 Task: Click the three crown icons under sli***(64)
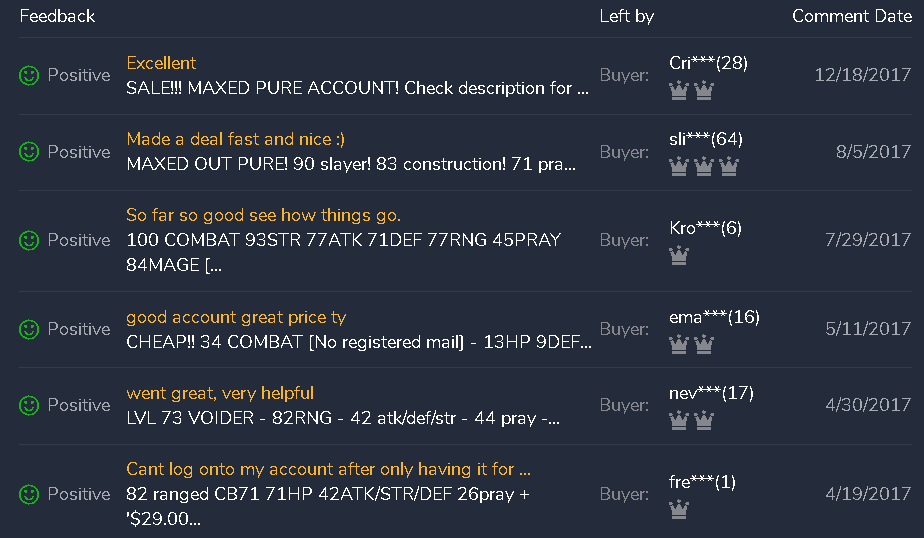[703, 167]
